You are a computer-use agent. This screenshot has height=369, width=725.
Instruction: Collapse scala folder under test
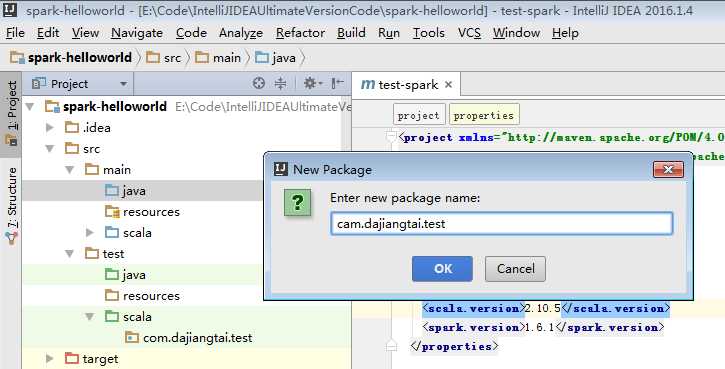[x=90, y=317]
